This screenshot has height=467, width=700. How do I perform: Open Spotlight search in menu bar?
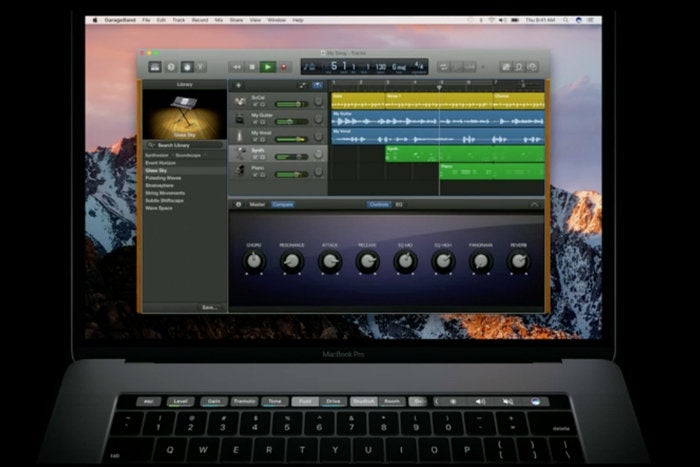pos(566,20)
